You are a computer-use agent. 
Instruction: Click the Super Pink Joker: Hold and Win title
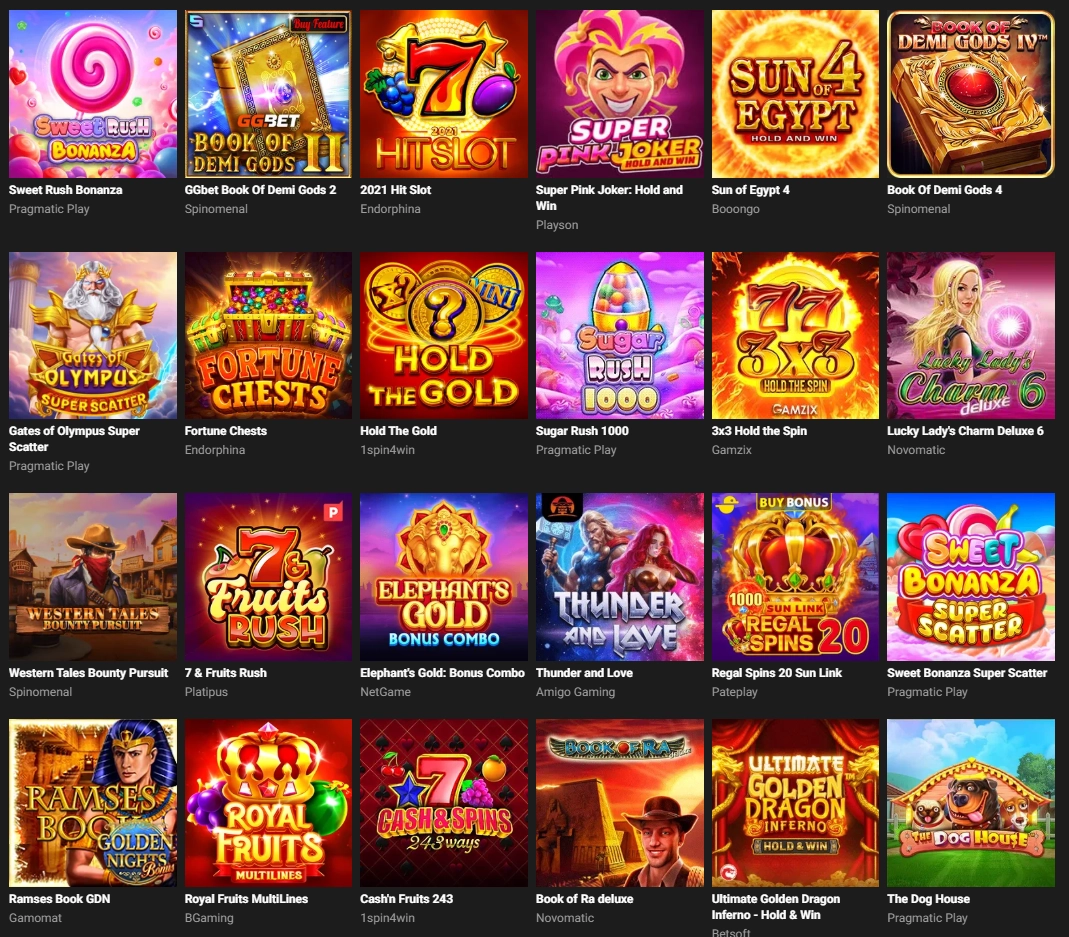(x=609, y=198)
